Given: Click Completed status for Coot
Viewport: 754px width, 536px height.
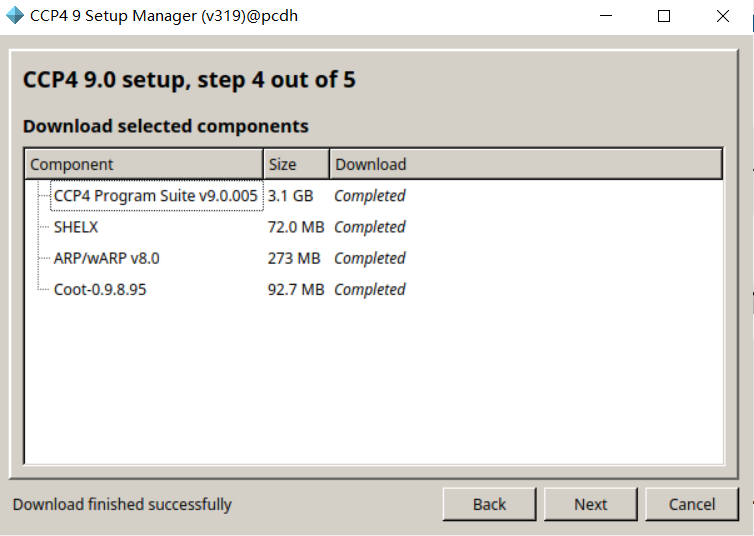Looking at the screenshot, I should pyautogui.click(x=370, y=290).
